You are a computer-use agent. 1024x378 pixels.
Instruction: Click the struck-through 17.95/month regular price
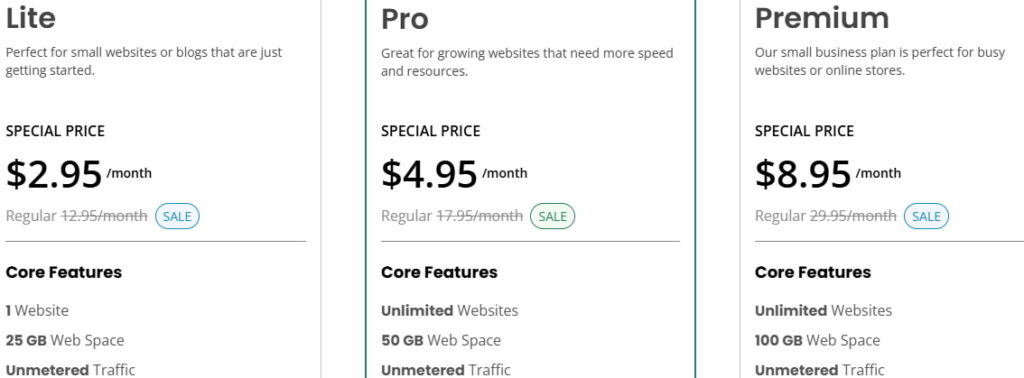[480, 216]
